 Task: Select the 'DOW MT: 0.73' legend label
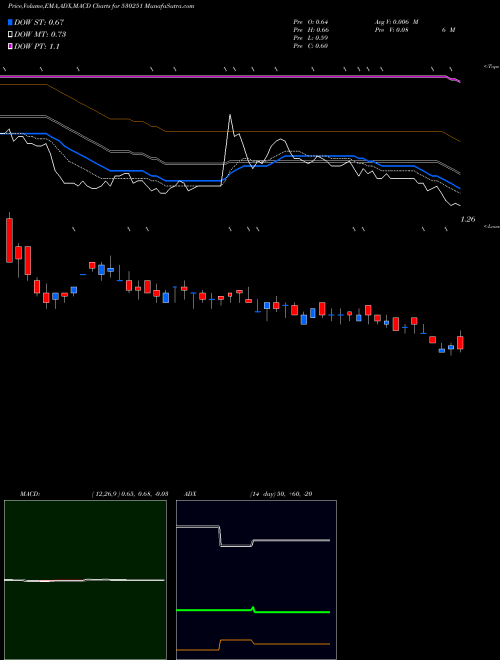tap(40, 35)
